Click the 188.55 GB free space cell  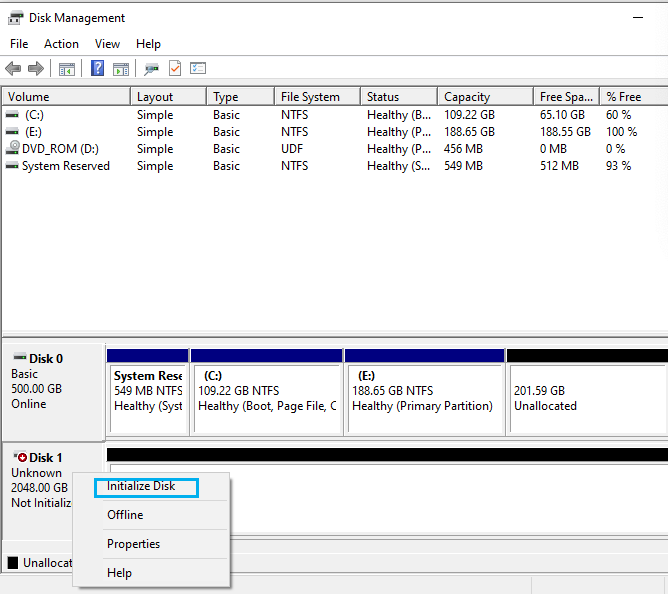[x=565, y=132]
